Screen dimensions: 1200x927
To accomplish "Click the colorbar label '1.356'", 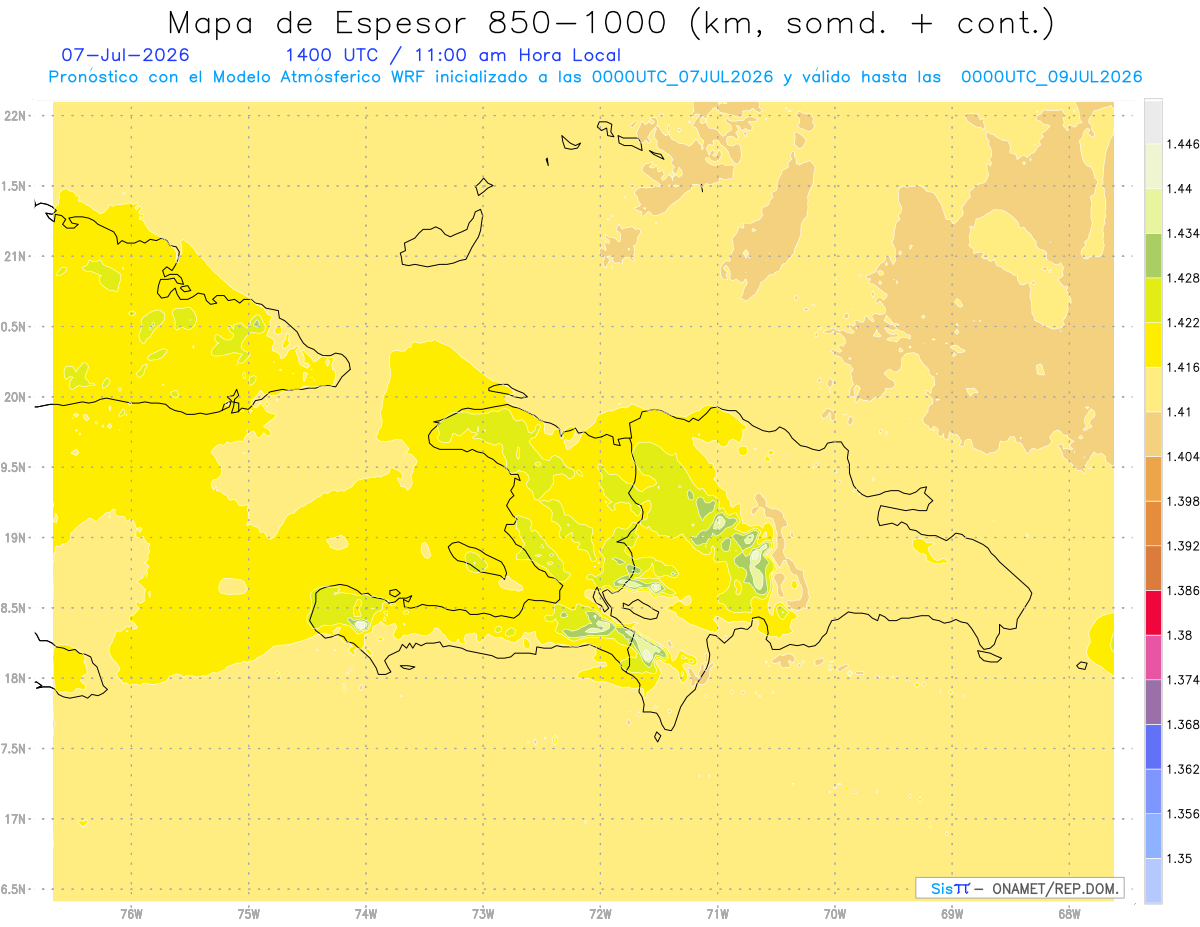I will (x=1183, y=814).
